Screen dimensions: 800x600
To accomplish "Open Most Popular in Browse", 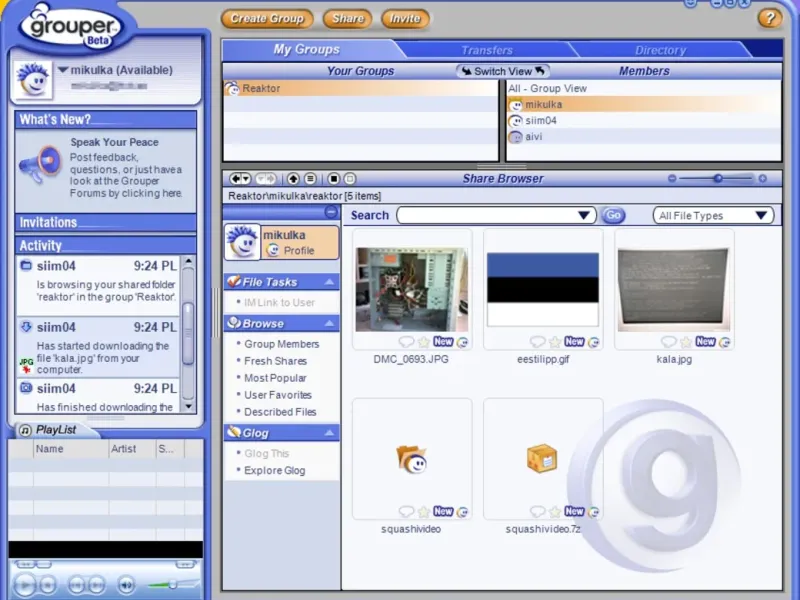I will 275,378.
